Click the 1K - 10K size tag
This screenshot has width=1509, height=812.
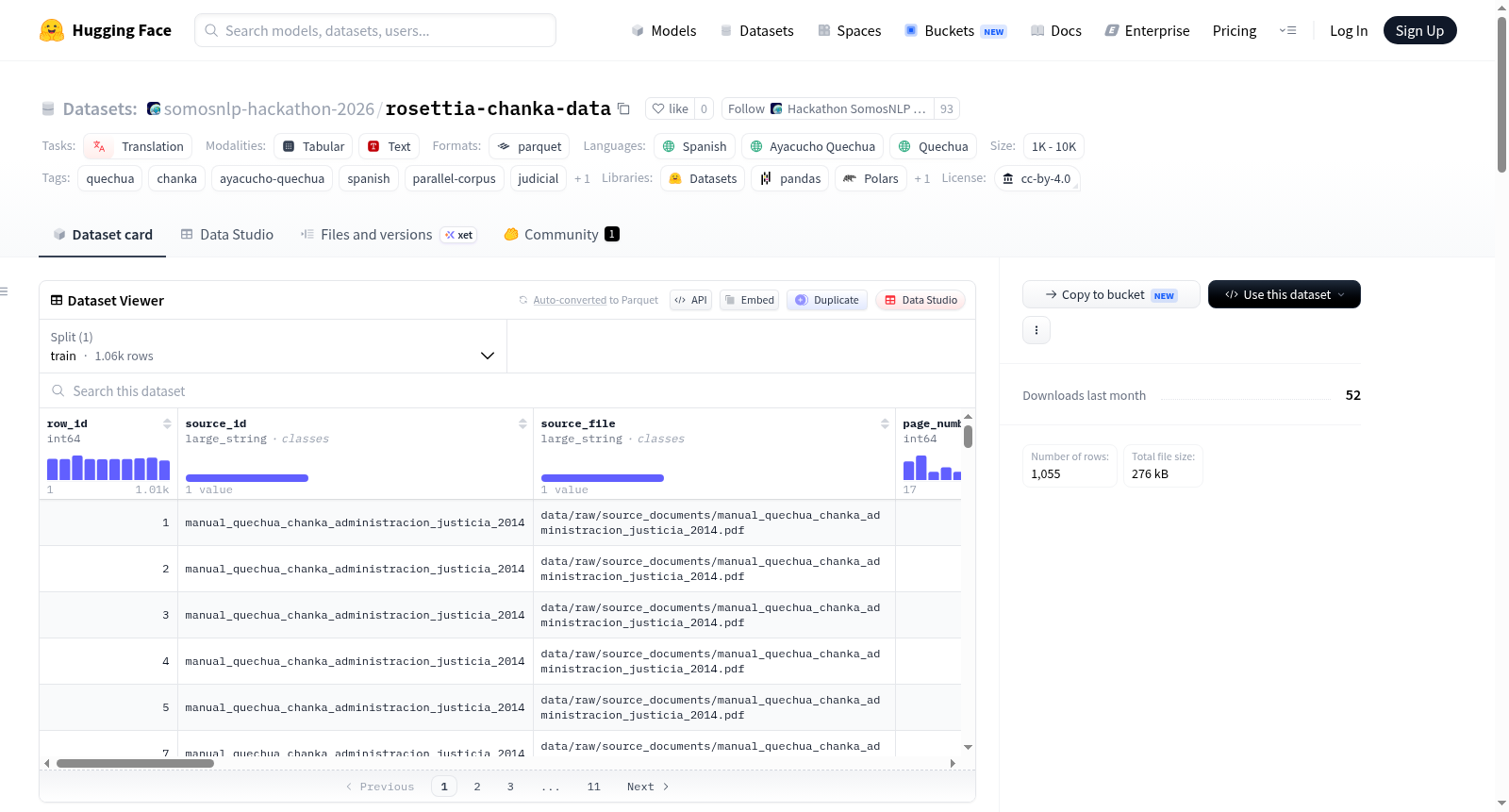coord(1053,146)
